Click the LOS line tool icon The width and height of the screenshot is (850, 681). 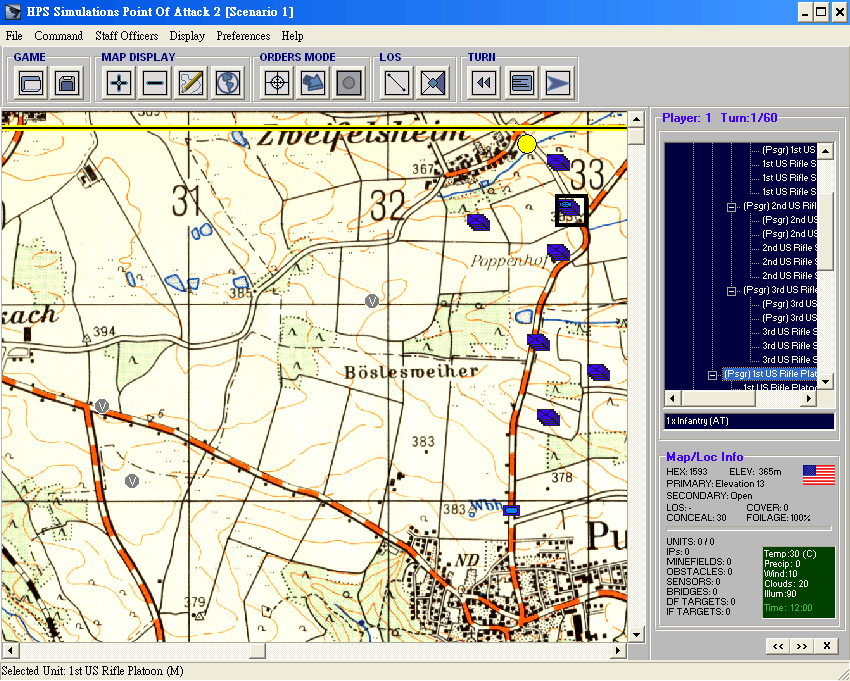397,83
